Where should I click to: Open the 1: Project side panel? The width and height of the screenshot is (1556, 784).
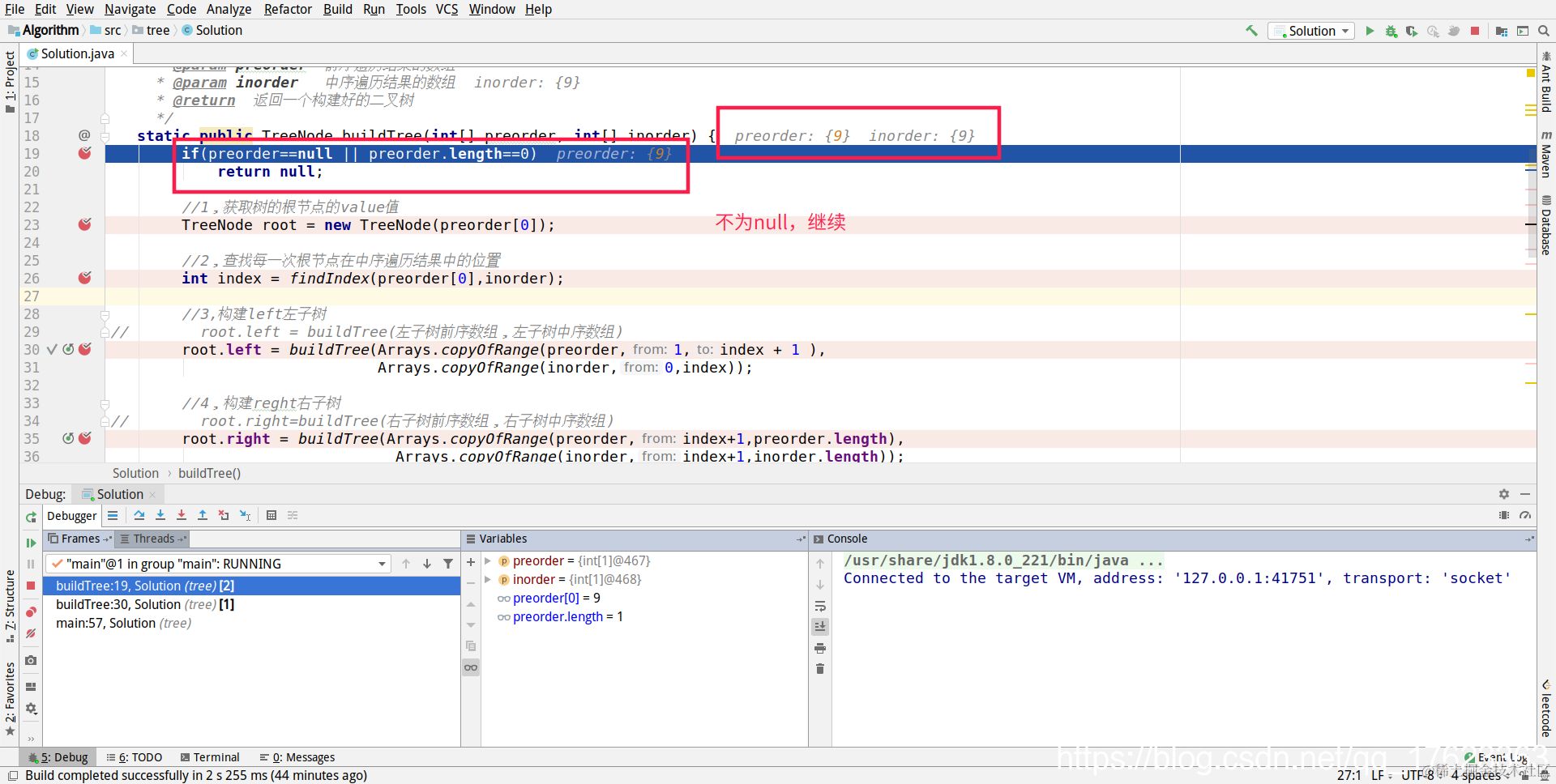click(10, 81)
